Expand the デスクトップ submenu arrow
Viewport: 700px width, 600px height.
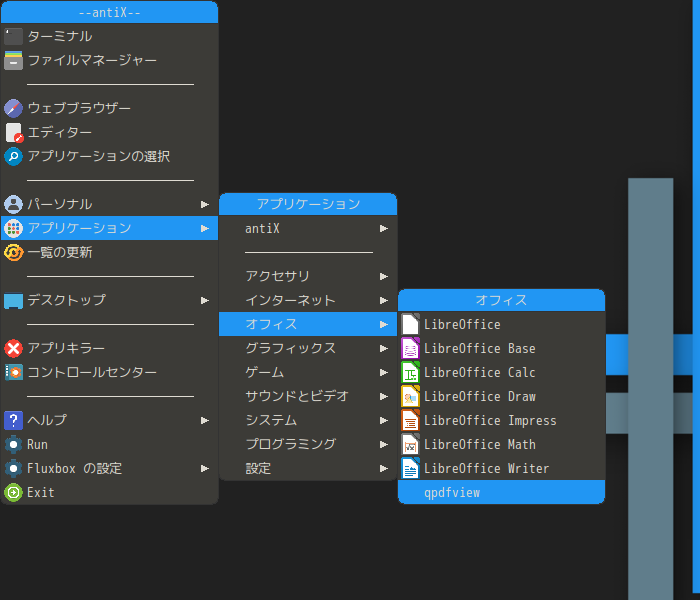coord(205,300)
